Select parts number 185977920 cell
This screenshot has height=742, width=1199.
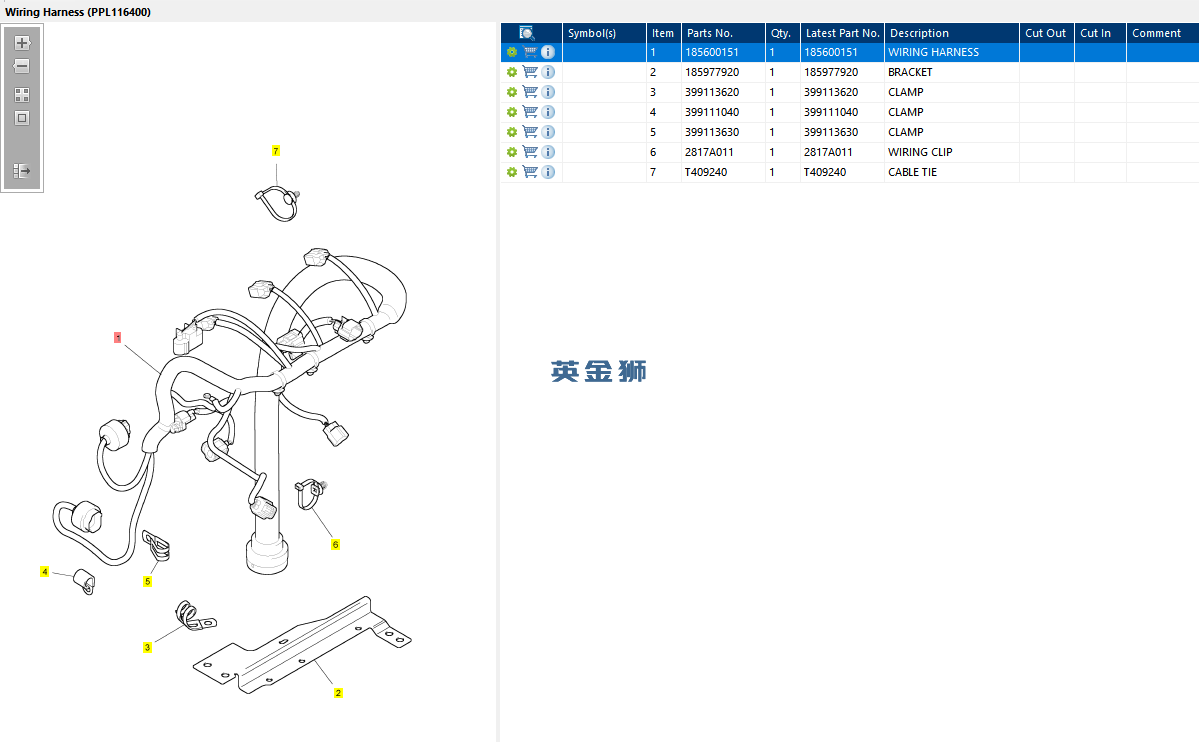(723, 72)
